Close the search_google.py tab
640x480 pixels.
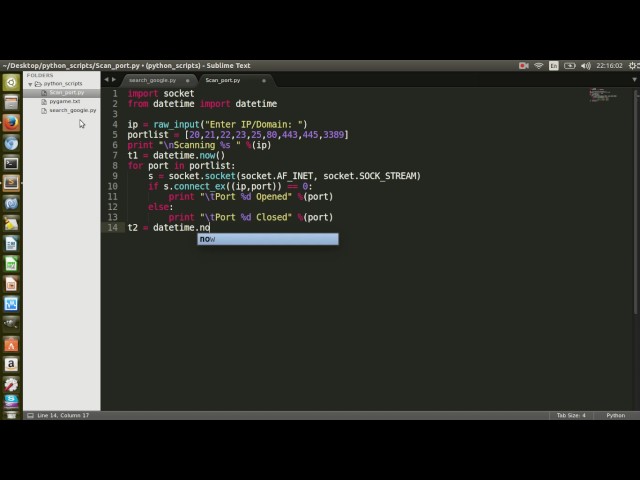[x=187, y=80]
